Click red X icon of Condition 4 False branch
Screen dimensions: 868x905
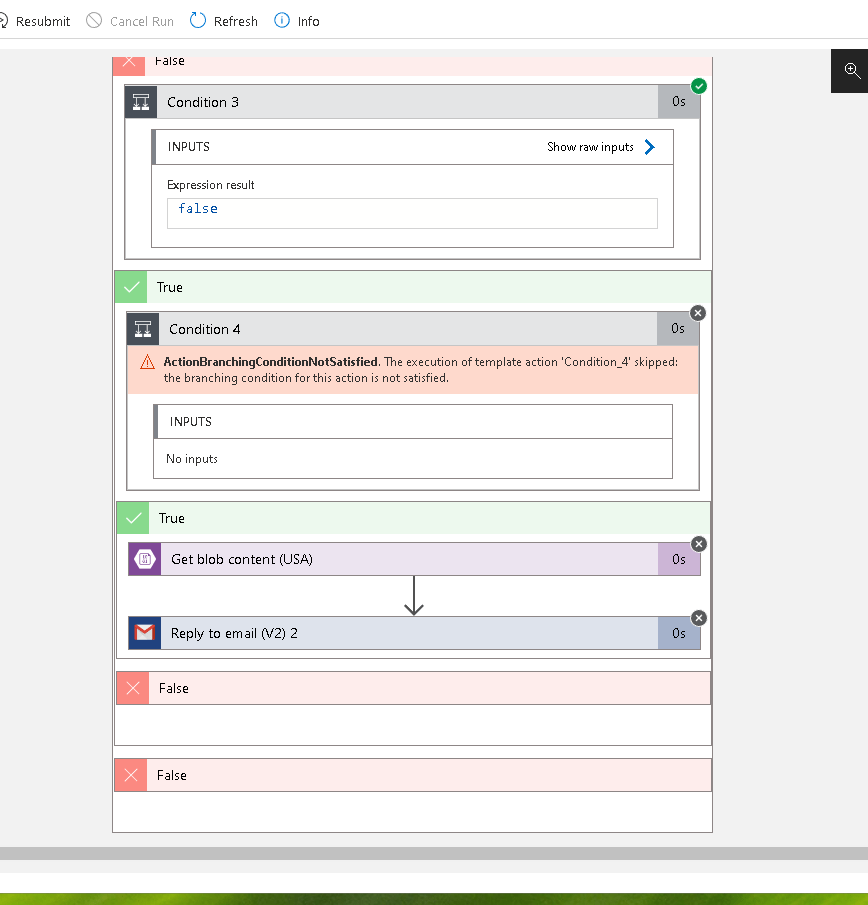pyautogui.click(x=133, y=688)
